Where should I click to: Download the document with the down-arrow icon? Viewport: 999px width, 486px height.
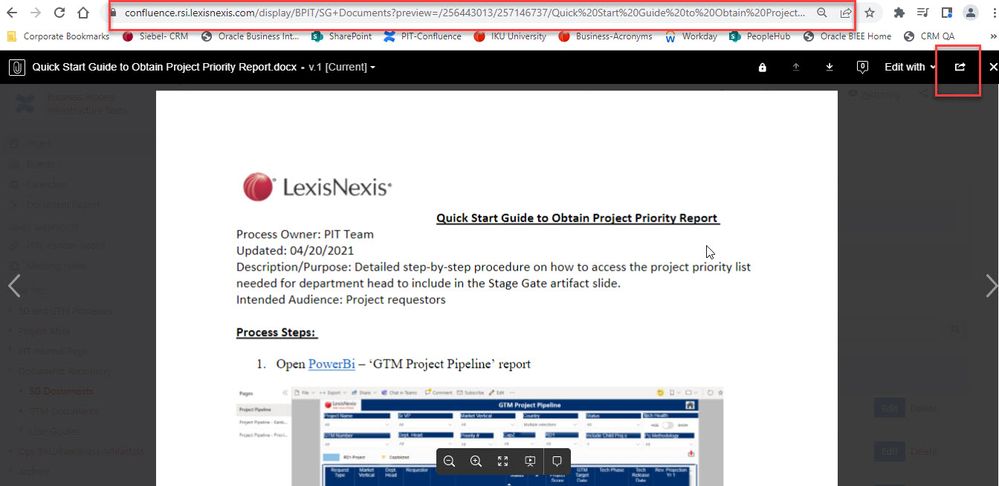[830, 67]
